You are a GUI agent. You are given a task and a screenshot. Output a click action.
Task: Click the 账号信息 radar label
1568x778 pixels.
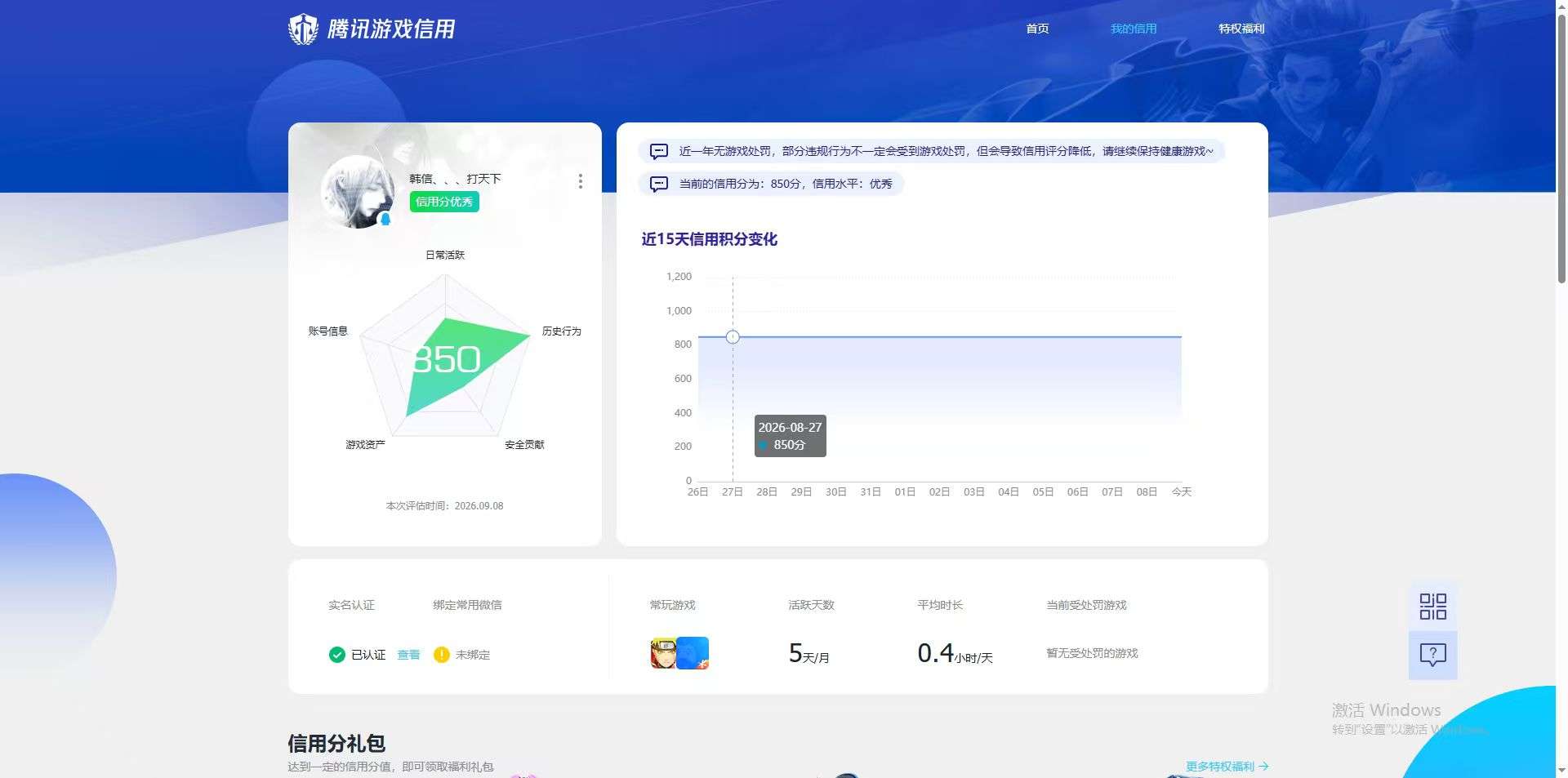328,331
